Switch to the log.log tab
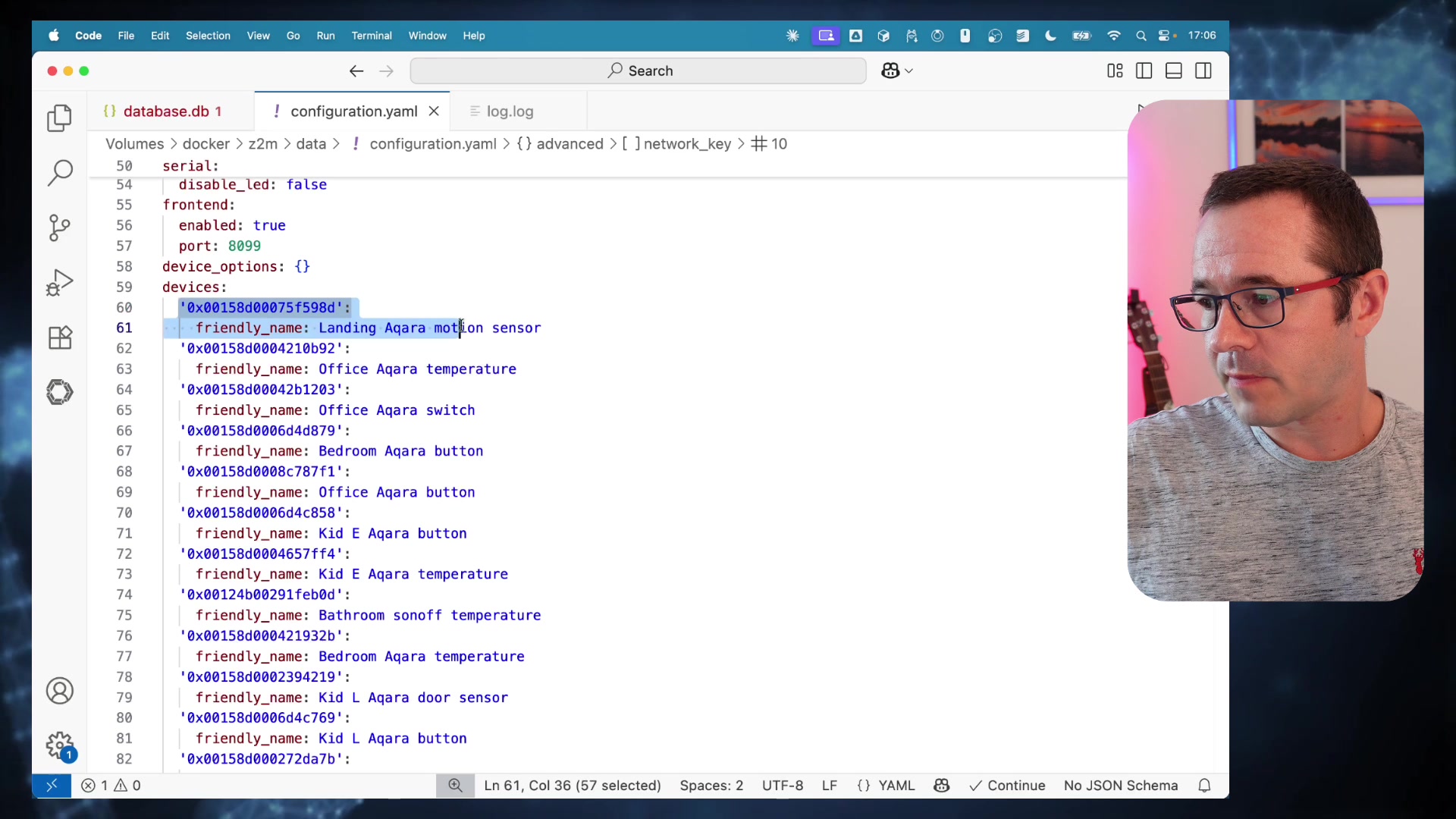1456x819 pixels. [x=510, y=111]
